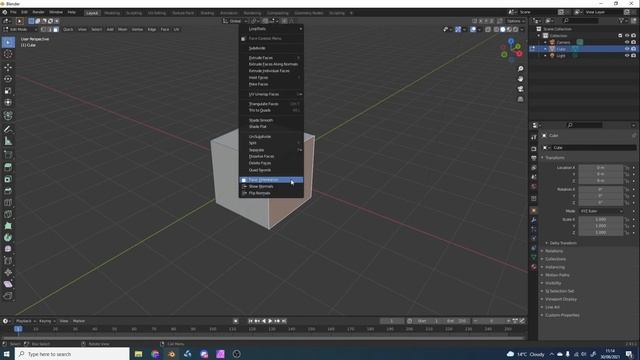
Task: Click the timeline current frame field
Action: [x=391, y=321]
